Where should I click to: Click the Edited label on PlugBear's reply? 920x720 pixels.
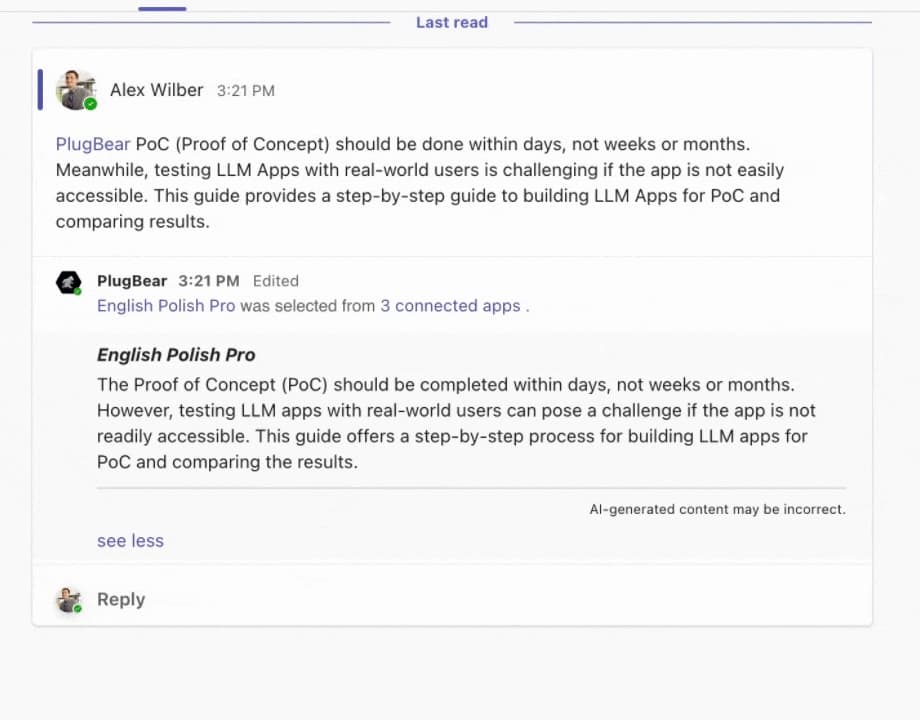click(275, 281)
